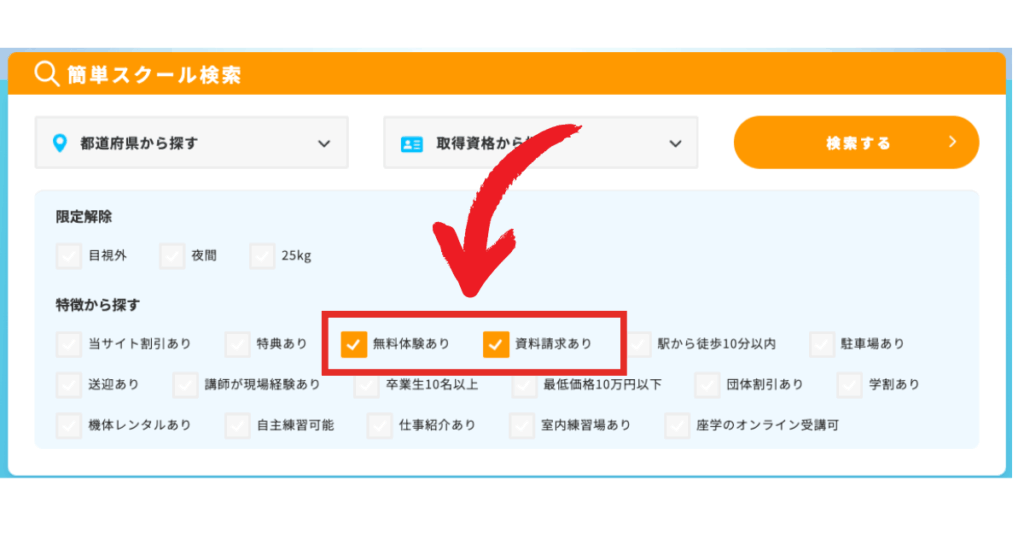Select 座学のオンライン受講可 checkbox

678,425
